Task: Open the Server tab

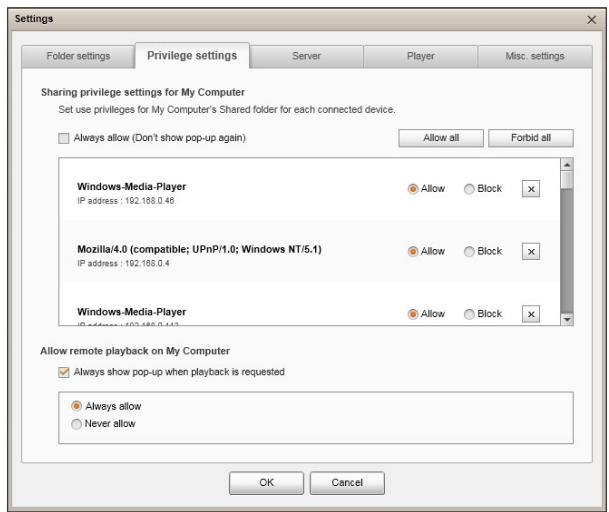Action: (306, 56)
